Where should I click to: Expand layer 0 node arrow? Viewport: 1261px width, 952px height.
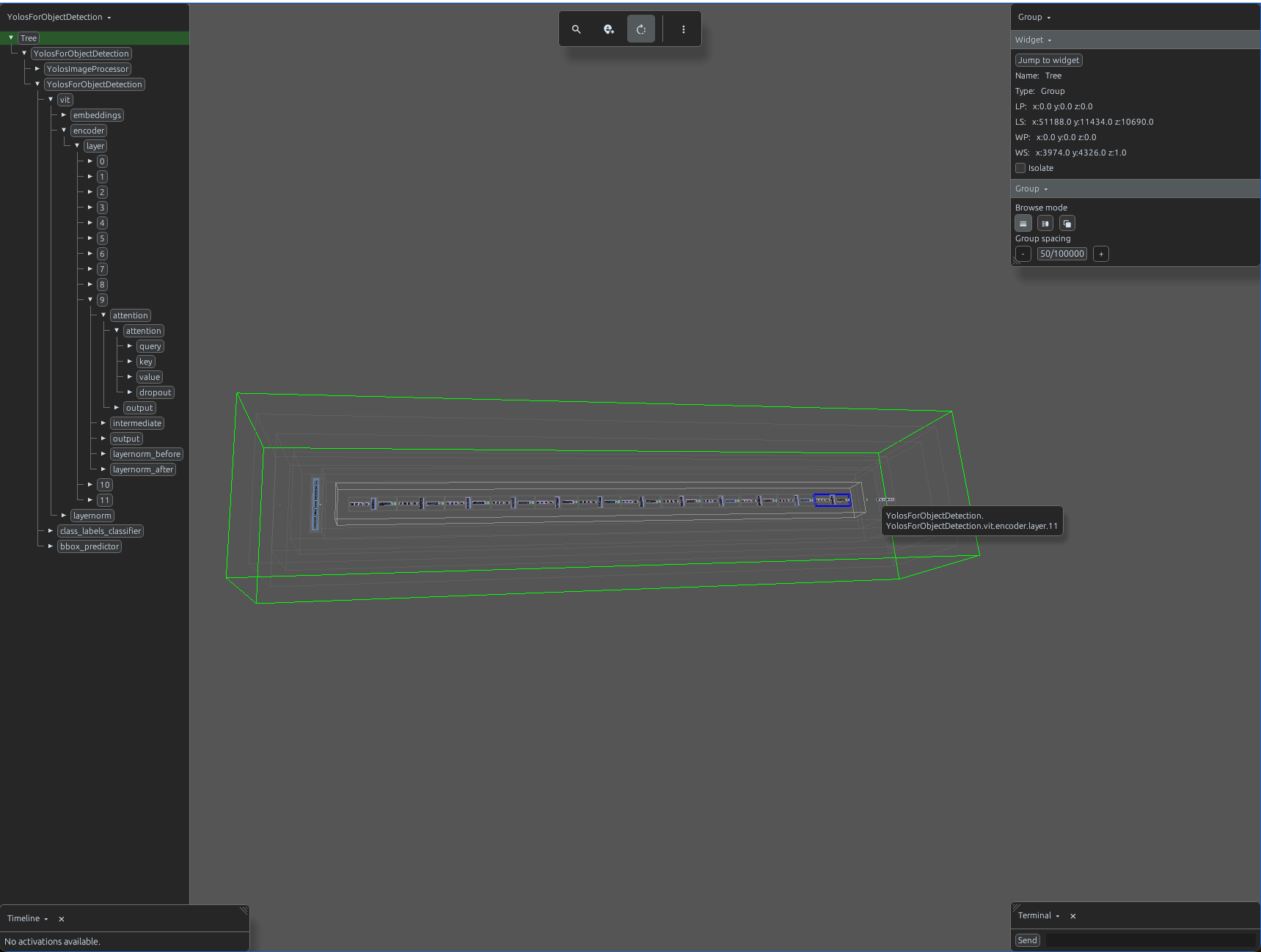tap(90, 161)
